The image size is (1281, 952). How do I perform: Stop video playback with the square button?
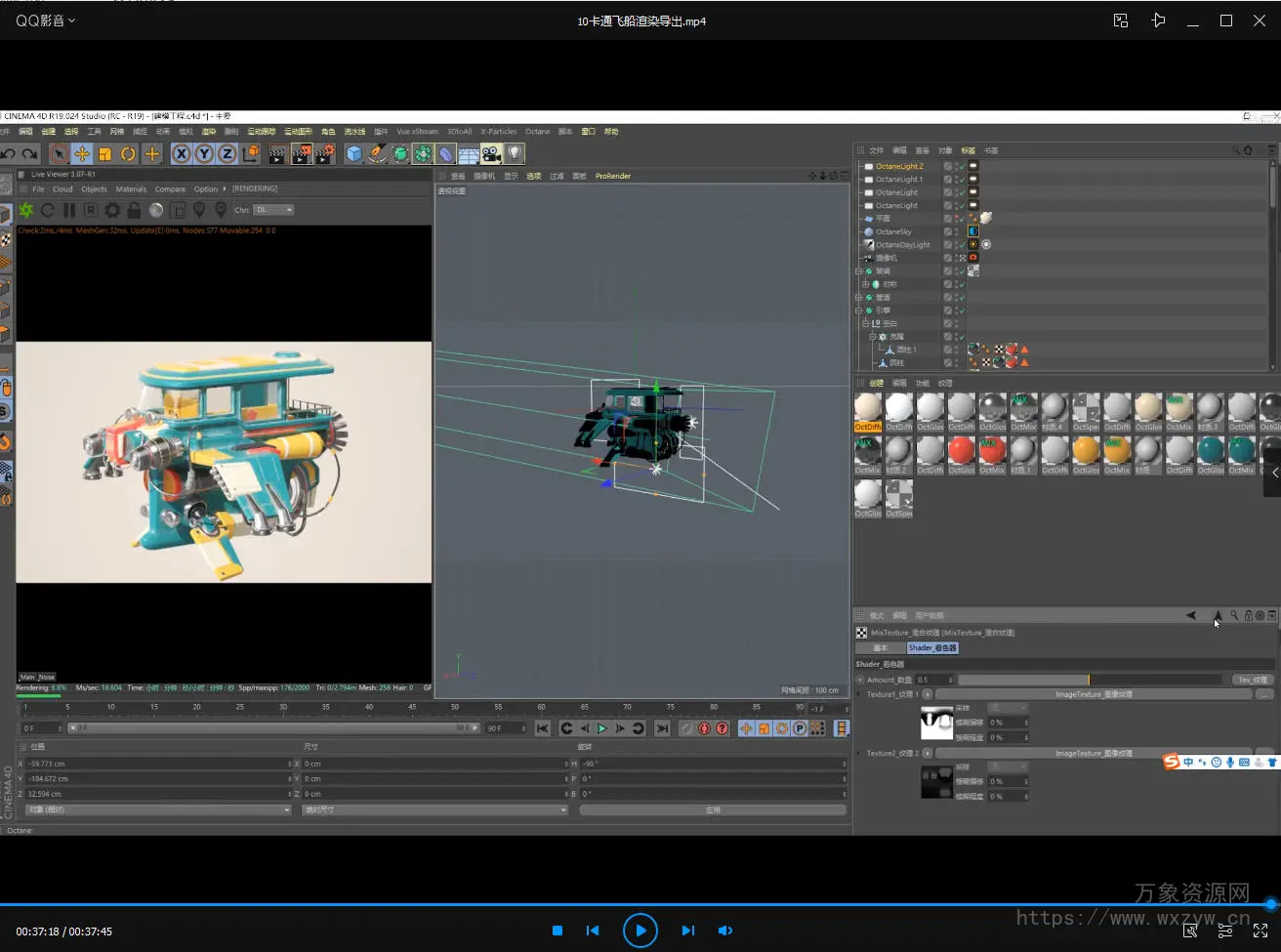click(558, 931)
